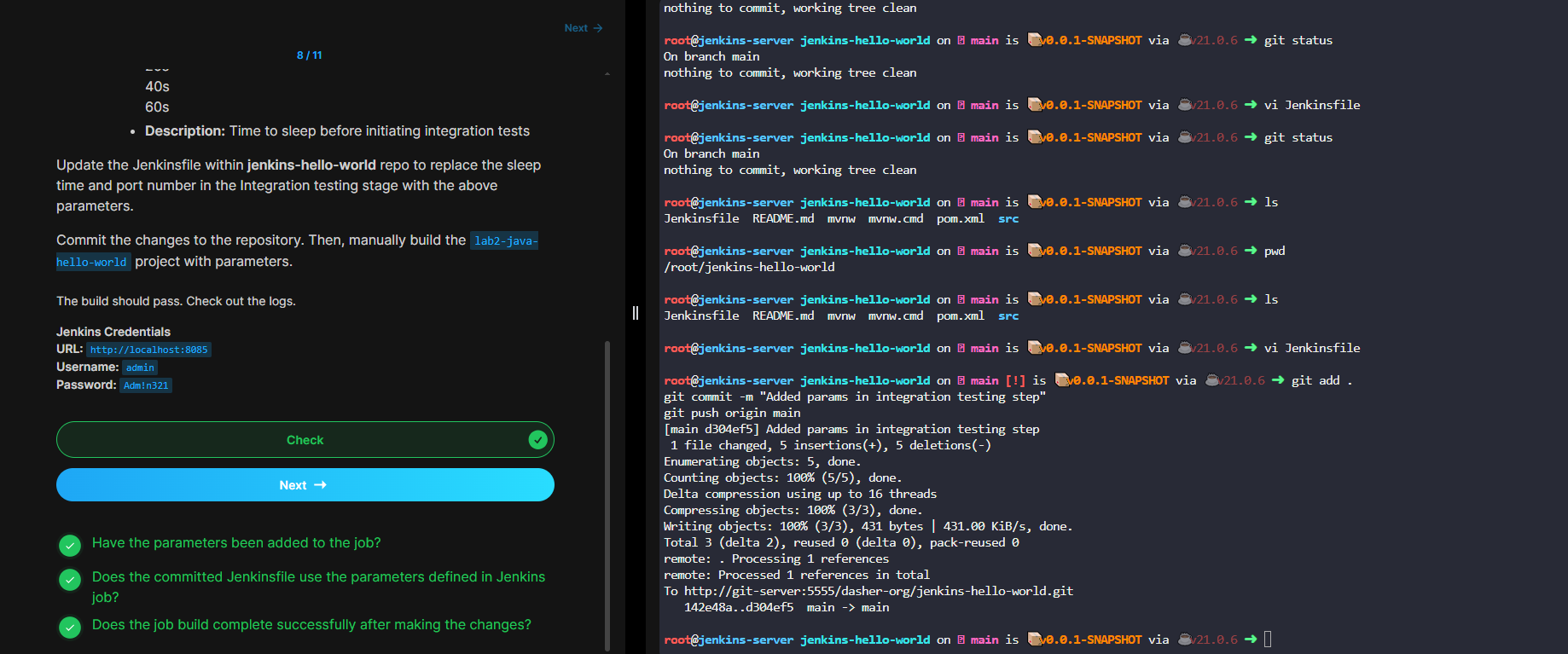This screenshot has height=654, width=1568.
Task: Click check icon beside "committed Jenkinsfile" result
Action: tap(70, 580)
